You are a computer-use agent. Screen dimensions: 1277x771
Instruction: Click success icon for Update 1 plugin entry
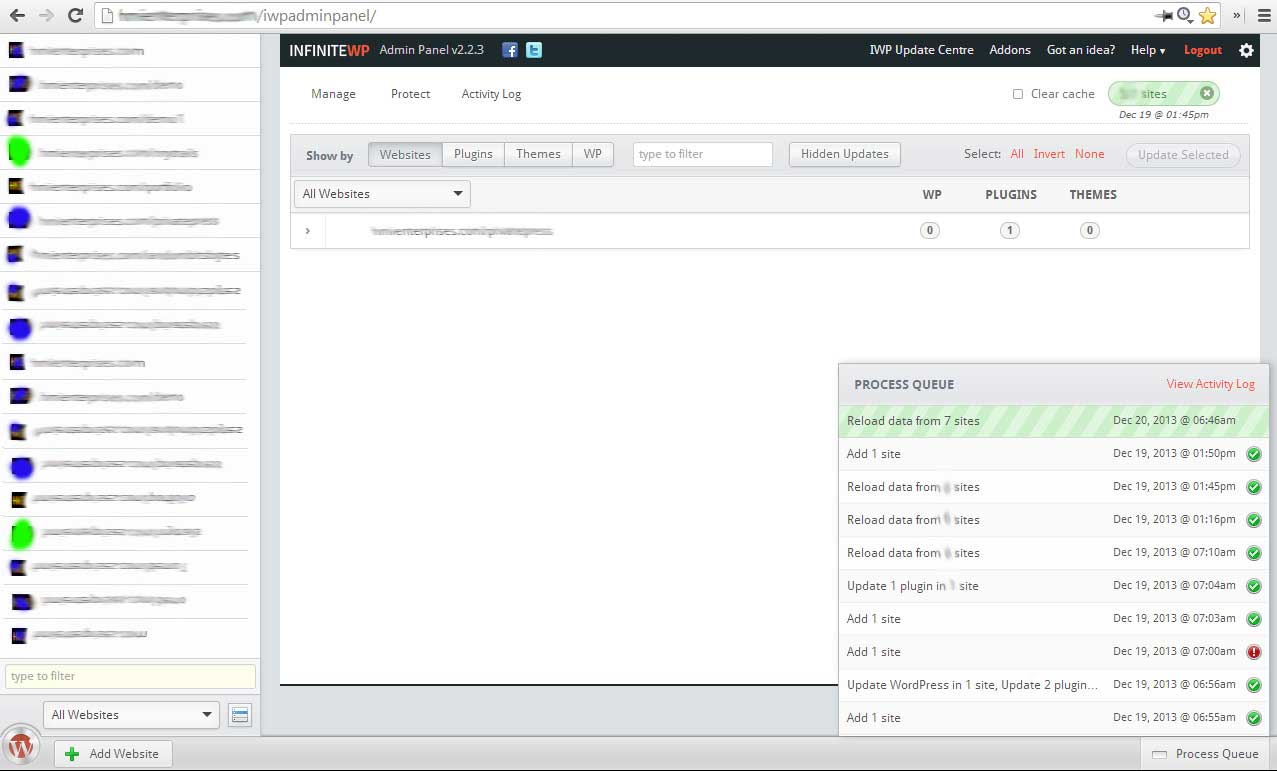pyautogui.click(x=1254, y=586)
